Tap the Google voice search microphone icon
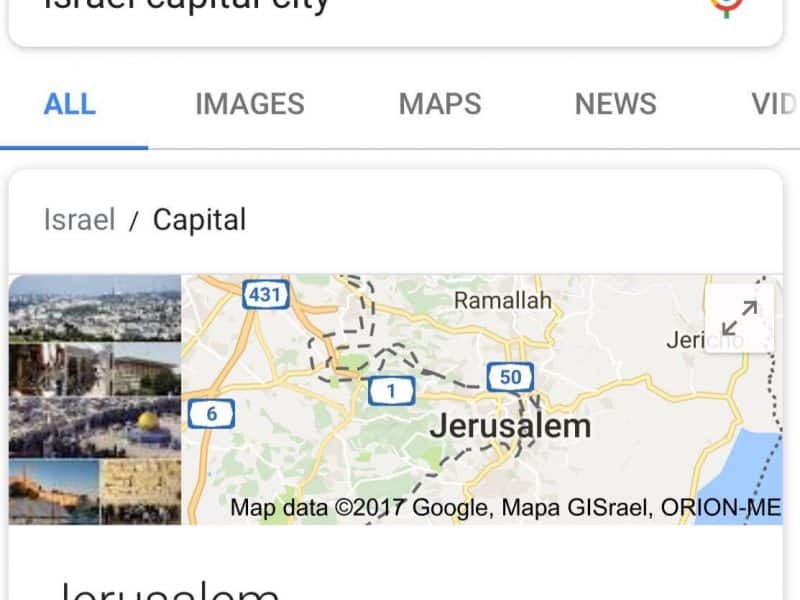Screen dimensions: 800x600 click(727, 7)
